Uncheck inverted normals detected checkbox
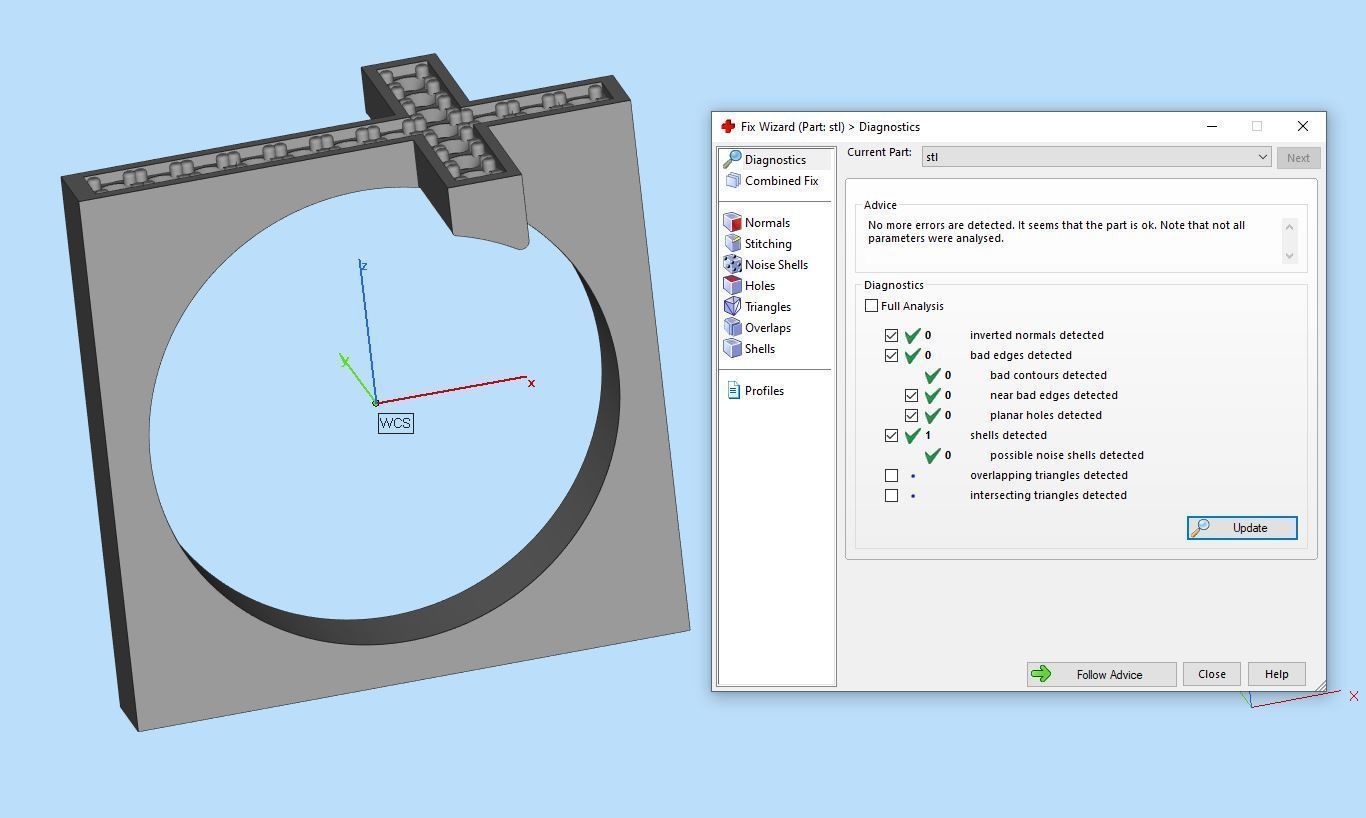 [x=891, y=335]
